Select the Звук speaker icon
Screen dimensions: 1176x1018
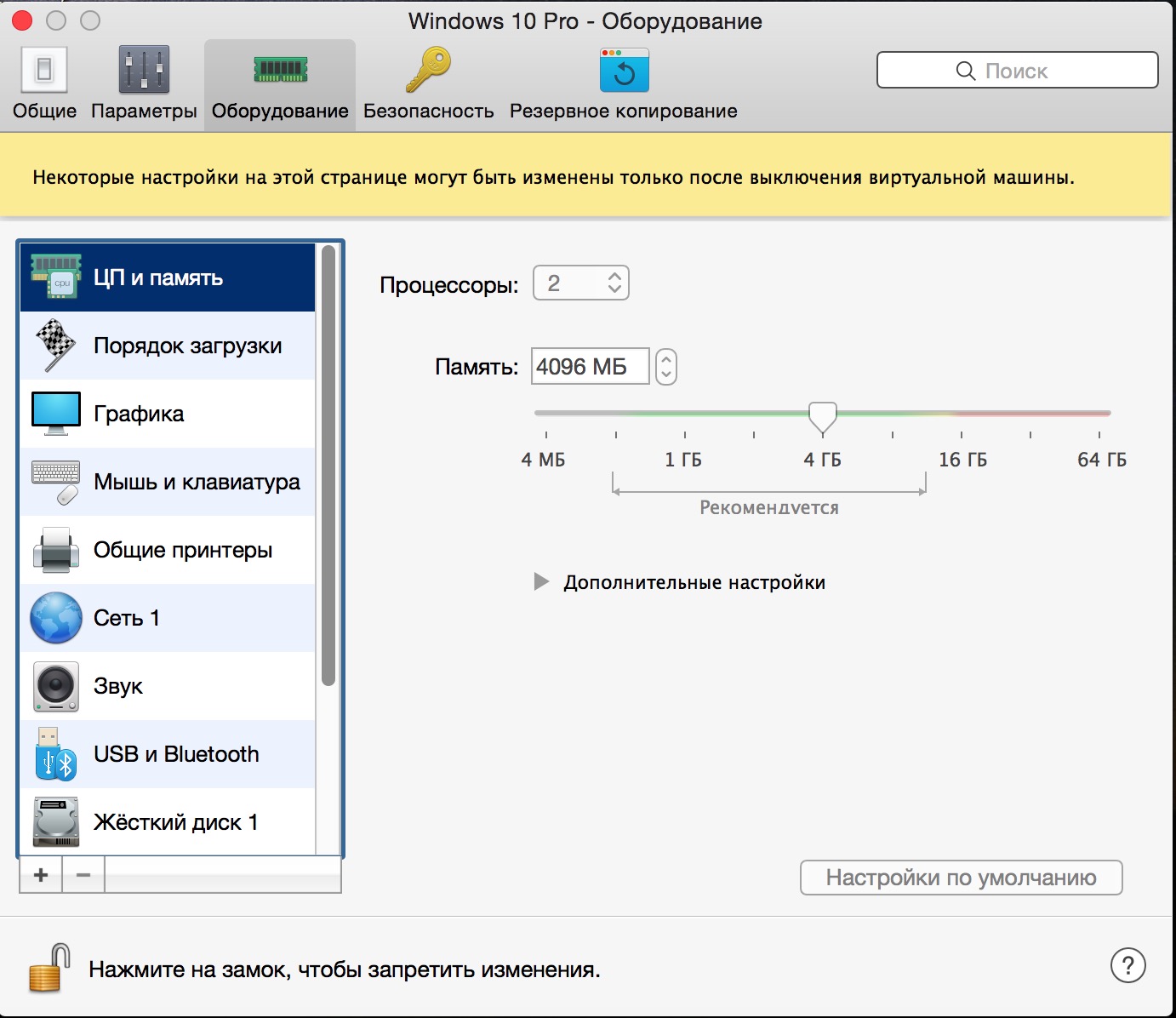coord(55,686)
